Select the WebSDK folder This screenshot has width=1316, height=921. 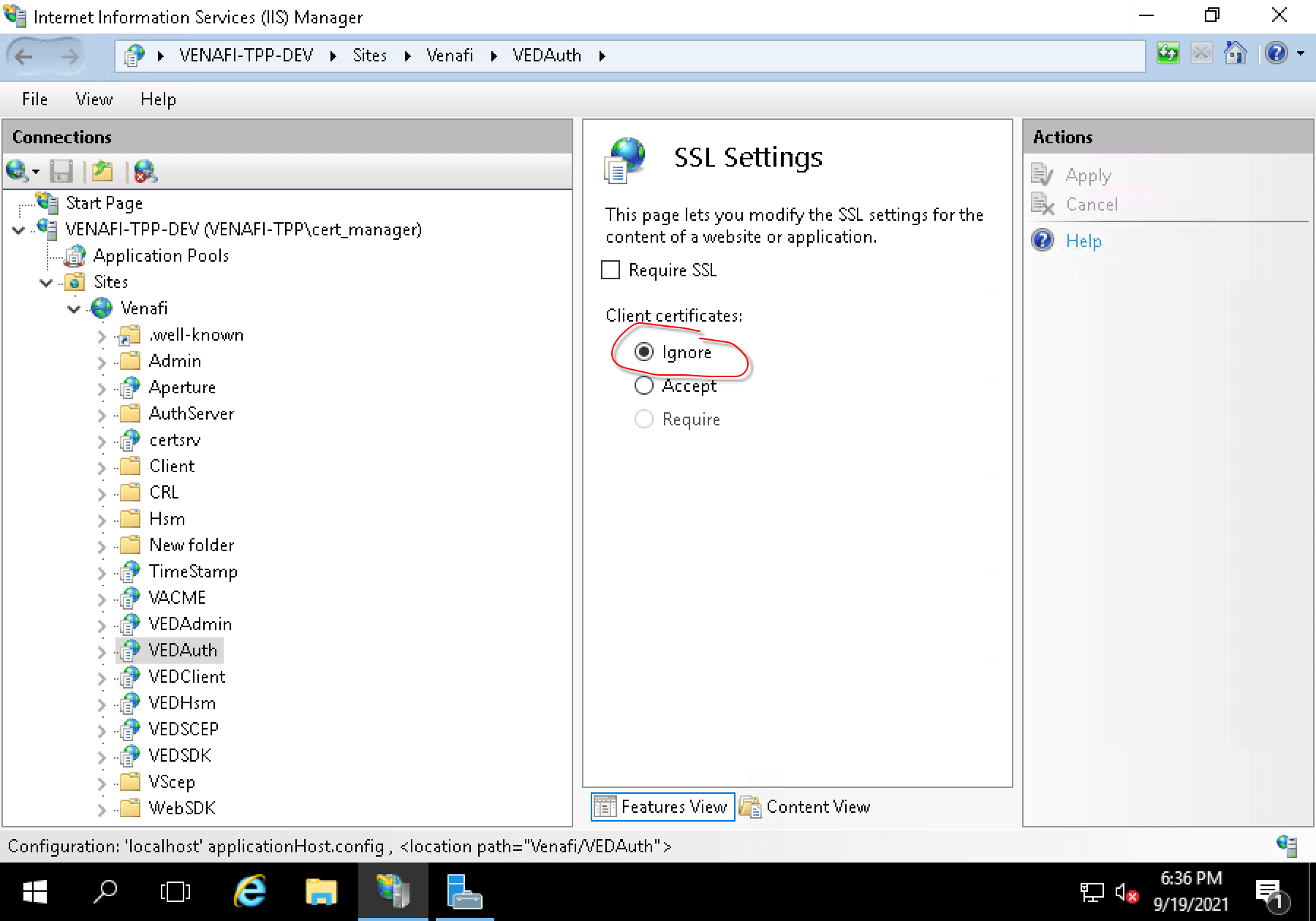click(182, 808)
